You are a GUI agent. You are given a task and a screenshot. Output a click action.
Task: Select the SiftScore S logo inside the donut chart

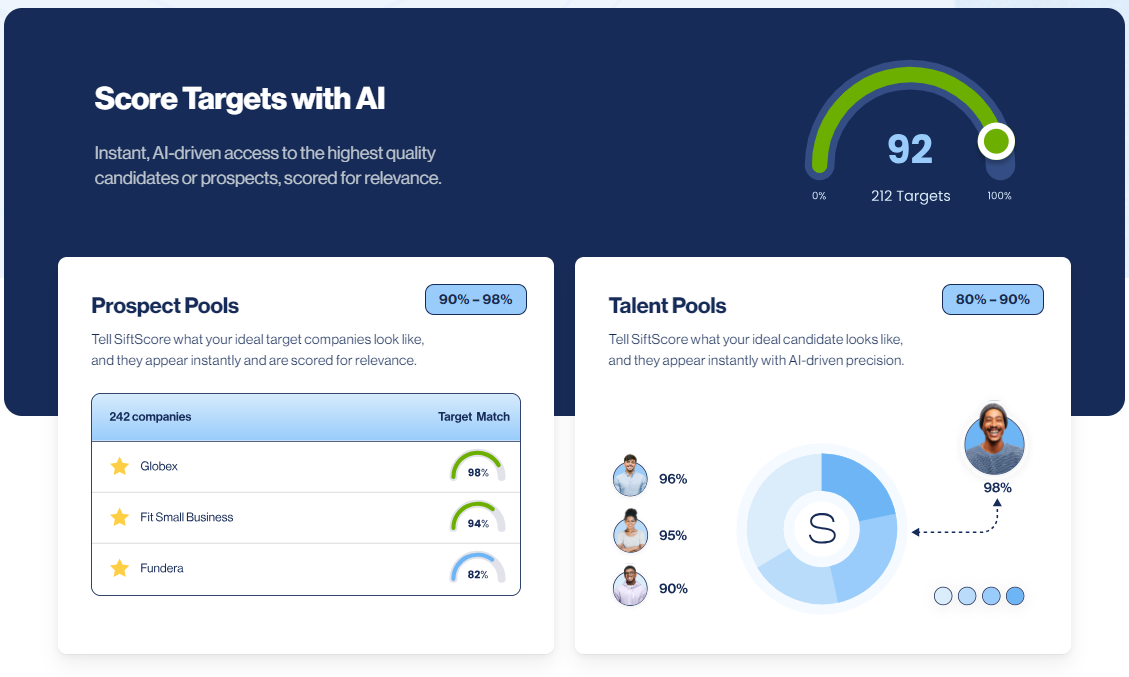click(x=820, y=529)
